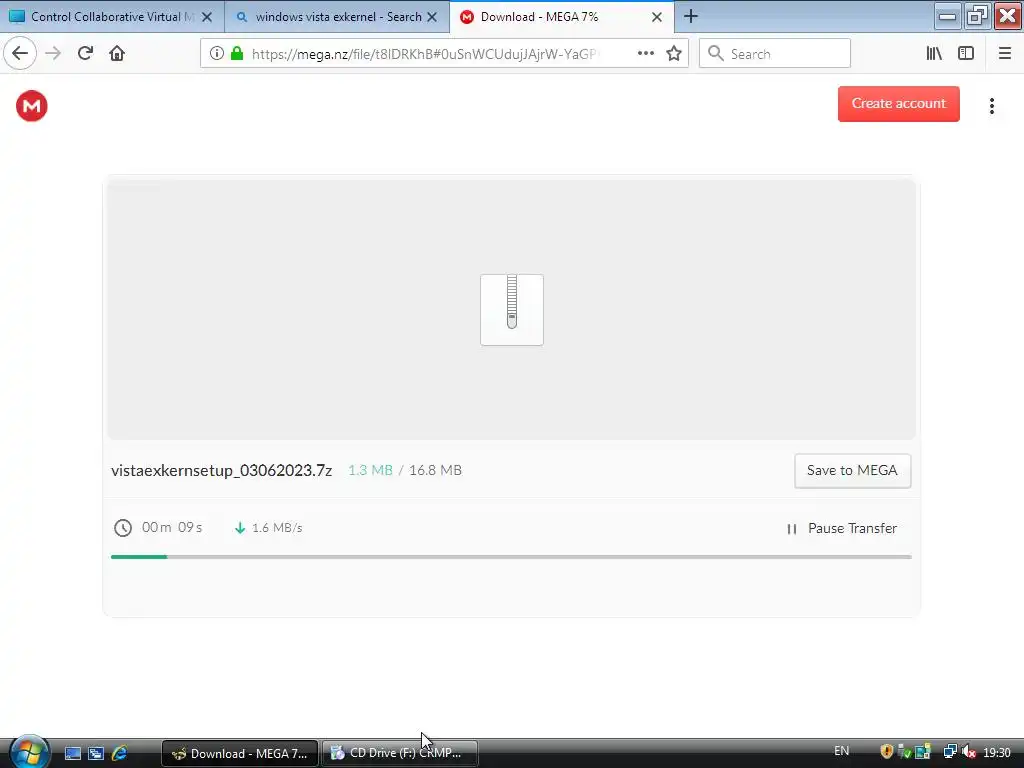
Task: Click the muted volume tray icon
Action: (969, 752)
